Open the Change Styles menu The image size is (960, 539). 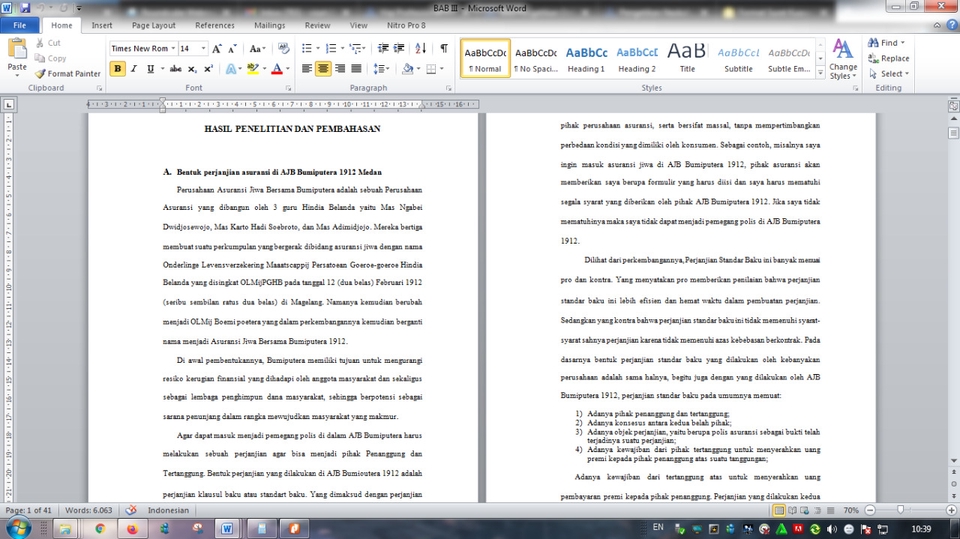coord(843,59)
